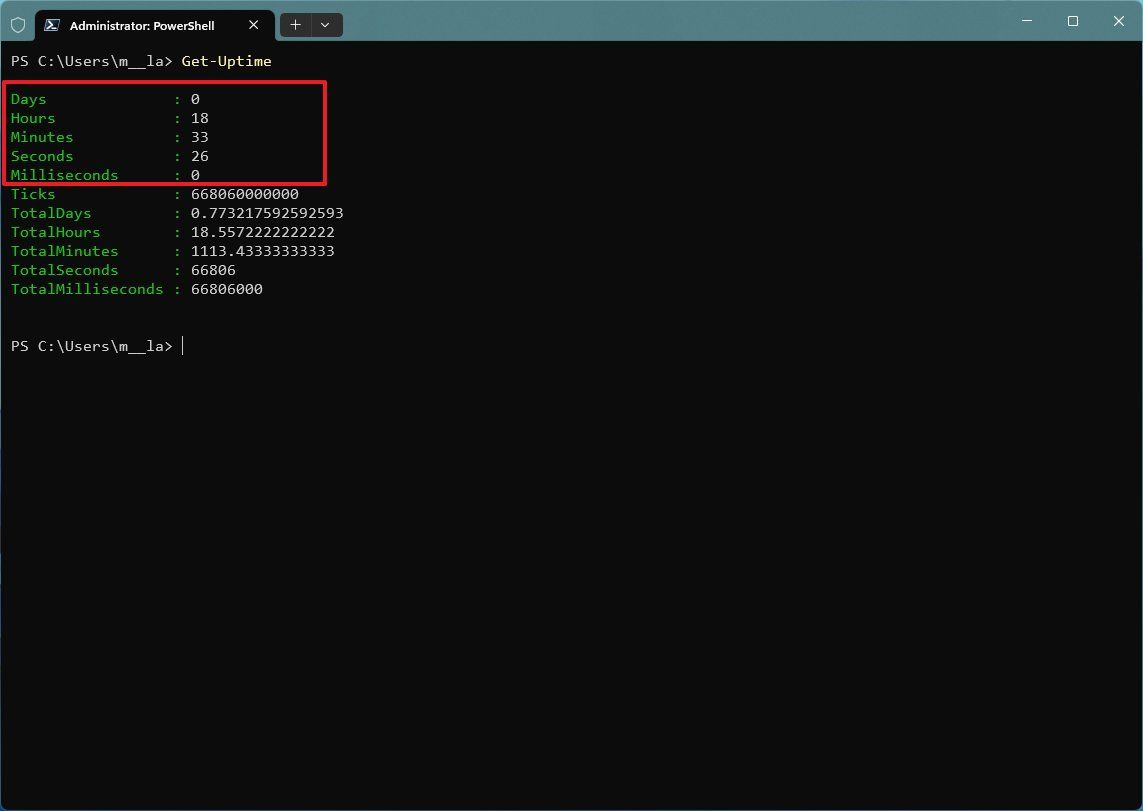Click the maximize window icon
This screenshot has width=1143, height=811.
[1072, 20]
